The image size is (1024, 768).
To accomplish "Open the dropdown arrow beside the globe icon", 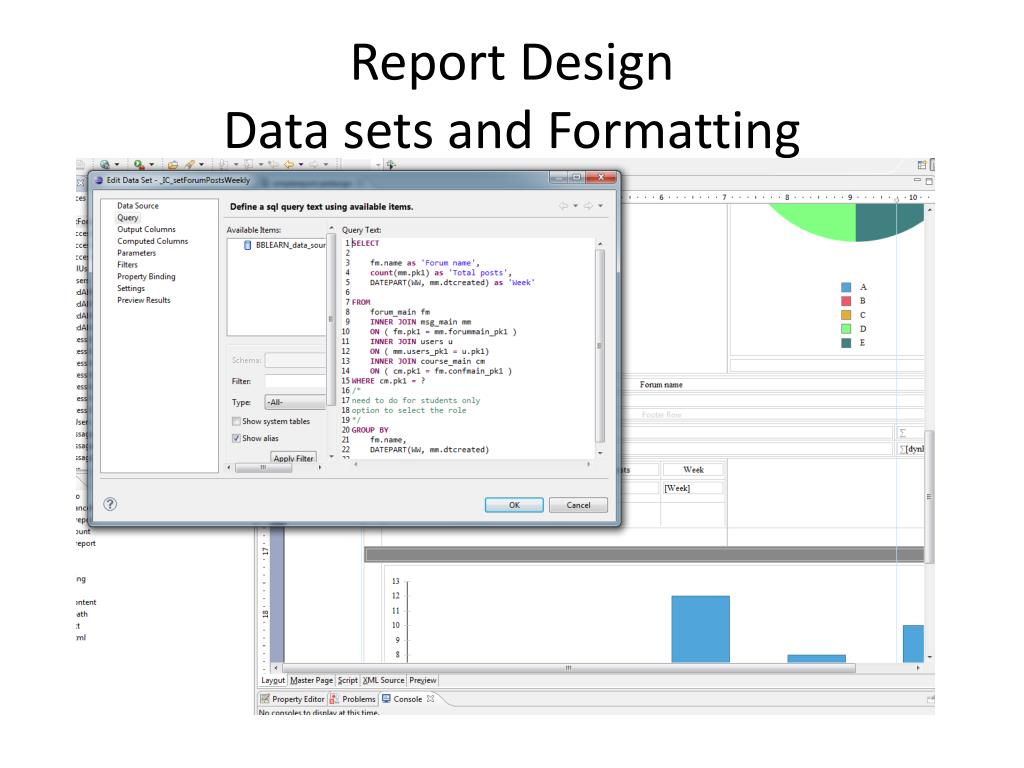I will click(x=117, y=165).
